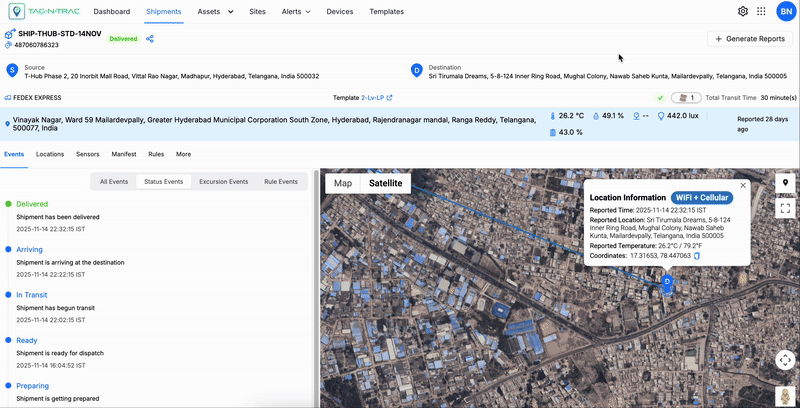Filter by Status Events

pos(163,182)
